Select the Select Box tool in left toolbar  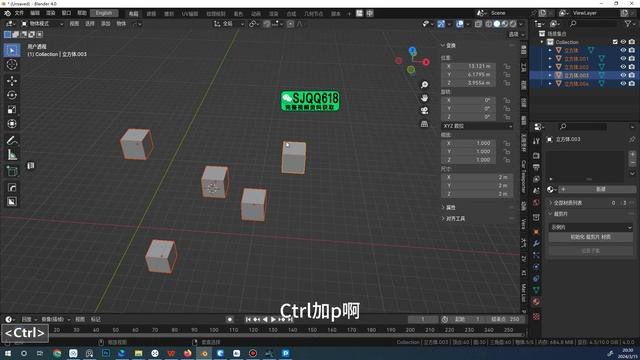coord(12,50)
